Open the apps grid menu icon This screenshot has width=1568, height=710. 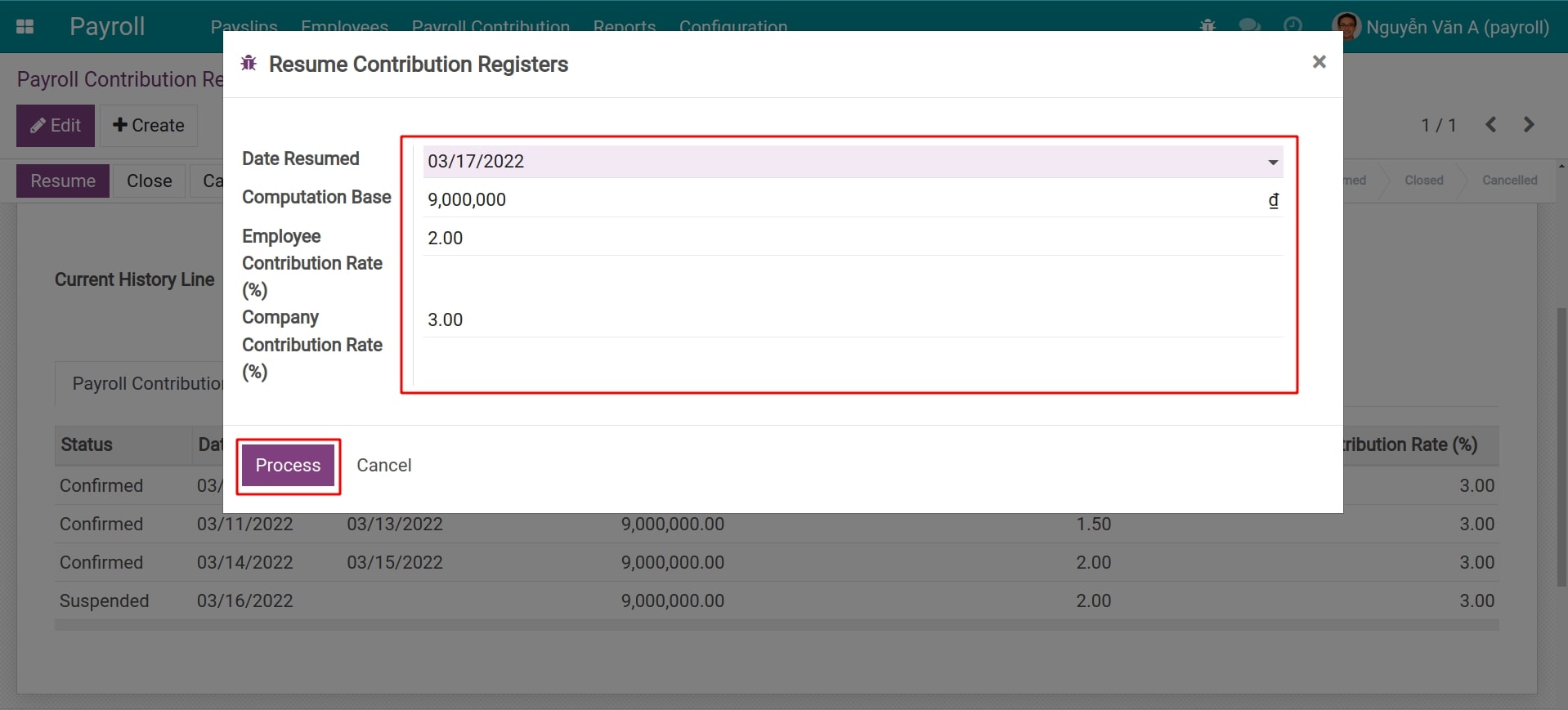25,26
